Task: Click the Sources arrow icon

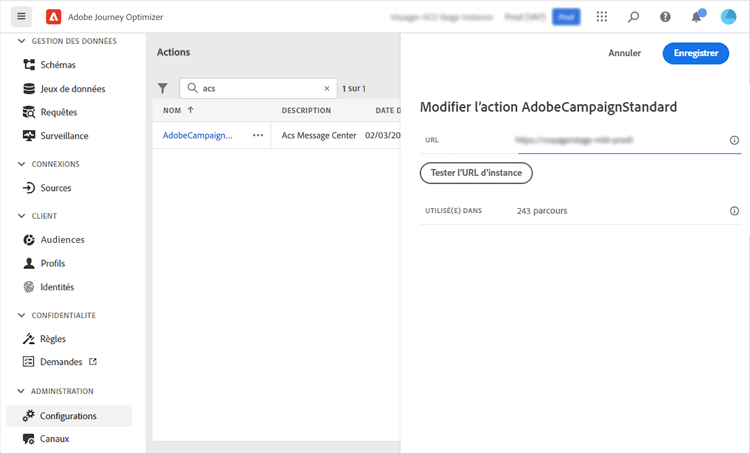Action: (29, 188)
